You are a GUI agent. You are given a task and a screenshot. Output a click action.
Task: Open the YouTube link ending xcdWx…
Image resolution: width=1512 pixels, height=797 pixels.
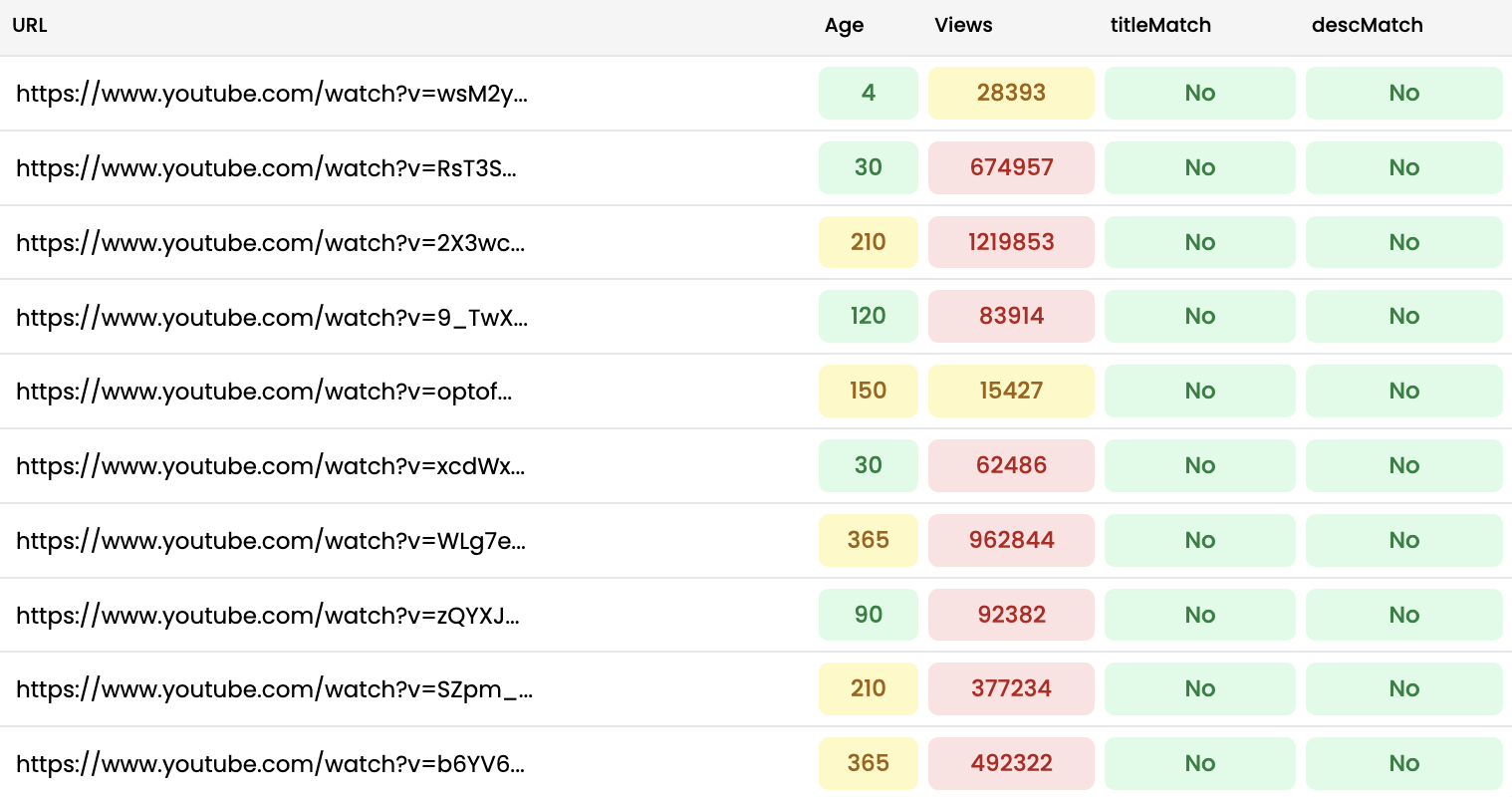(x=271, y=466)
